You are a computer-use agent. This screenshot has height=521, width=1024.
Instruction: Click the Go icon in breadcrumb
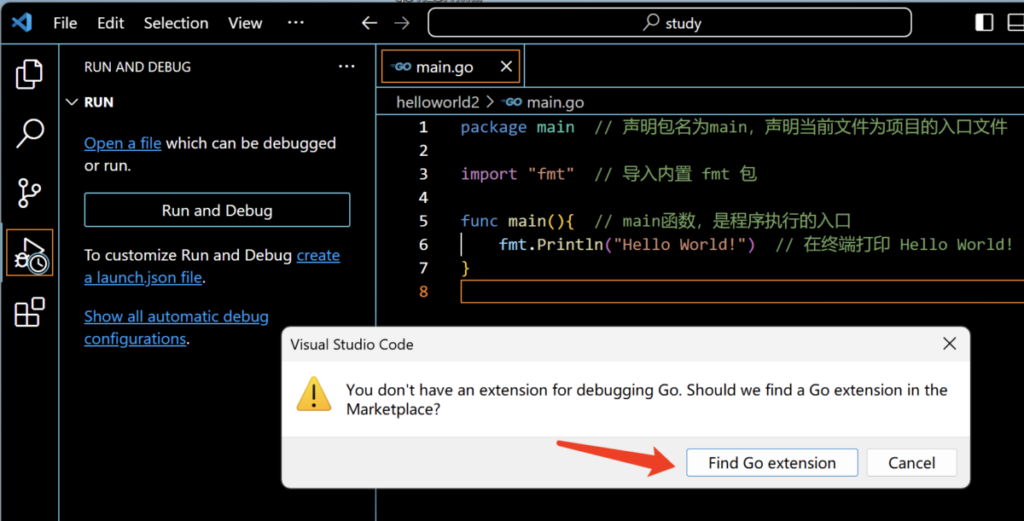pos(511,103)
